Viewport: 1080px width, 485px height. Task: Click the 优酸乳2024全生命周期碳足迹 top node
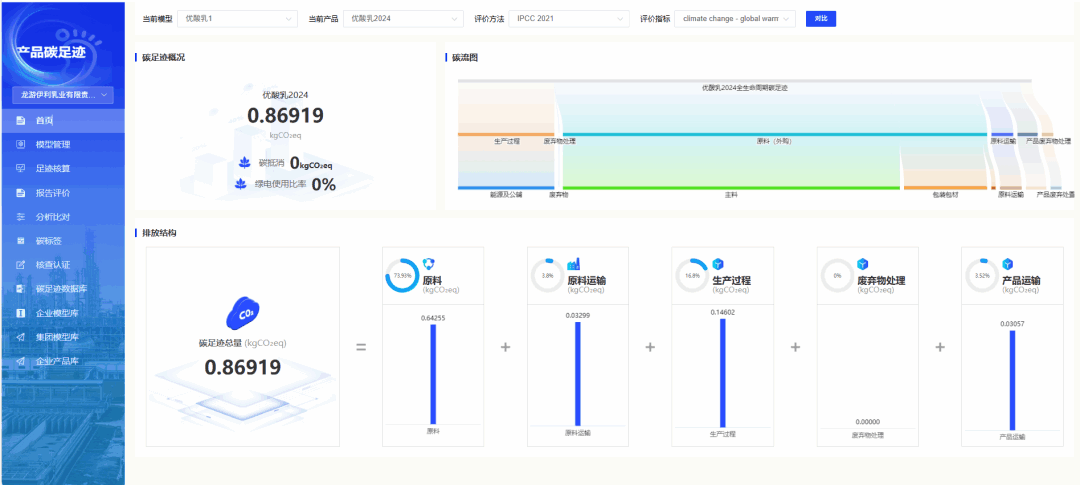click(x=745, y=81)
